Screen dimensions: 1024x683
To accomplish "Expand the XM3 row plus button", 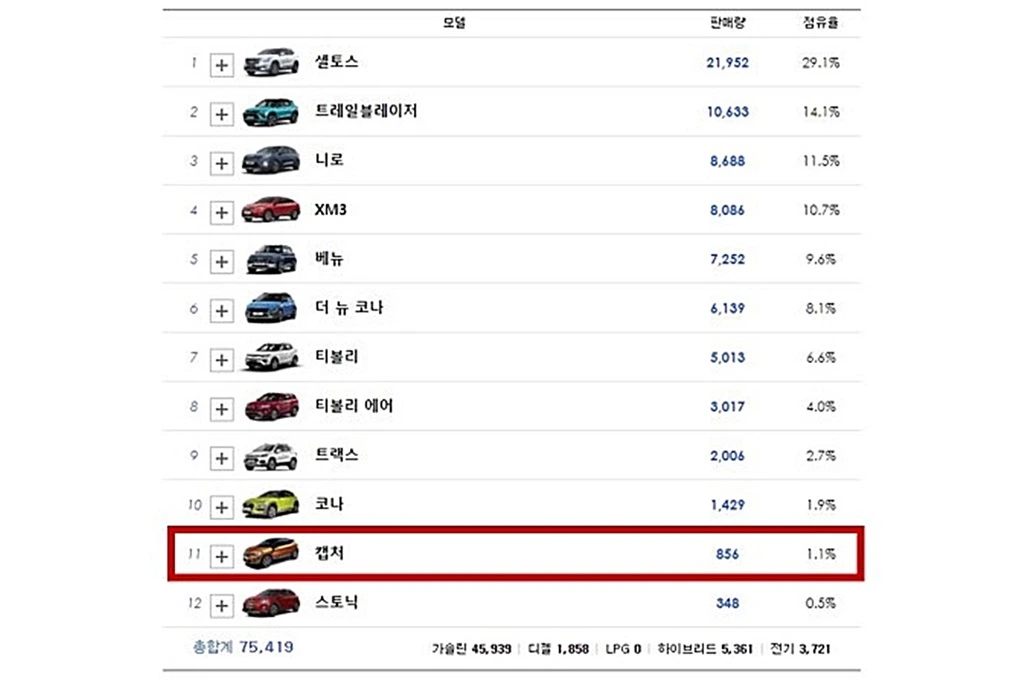I will 221,212.
